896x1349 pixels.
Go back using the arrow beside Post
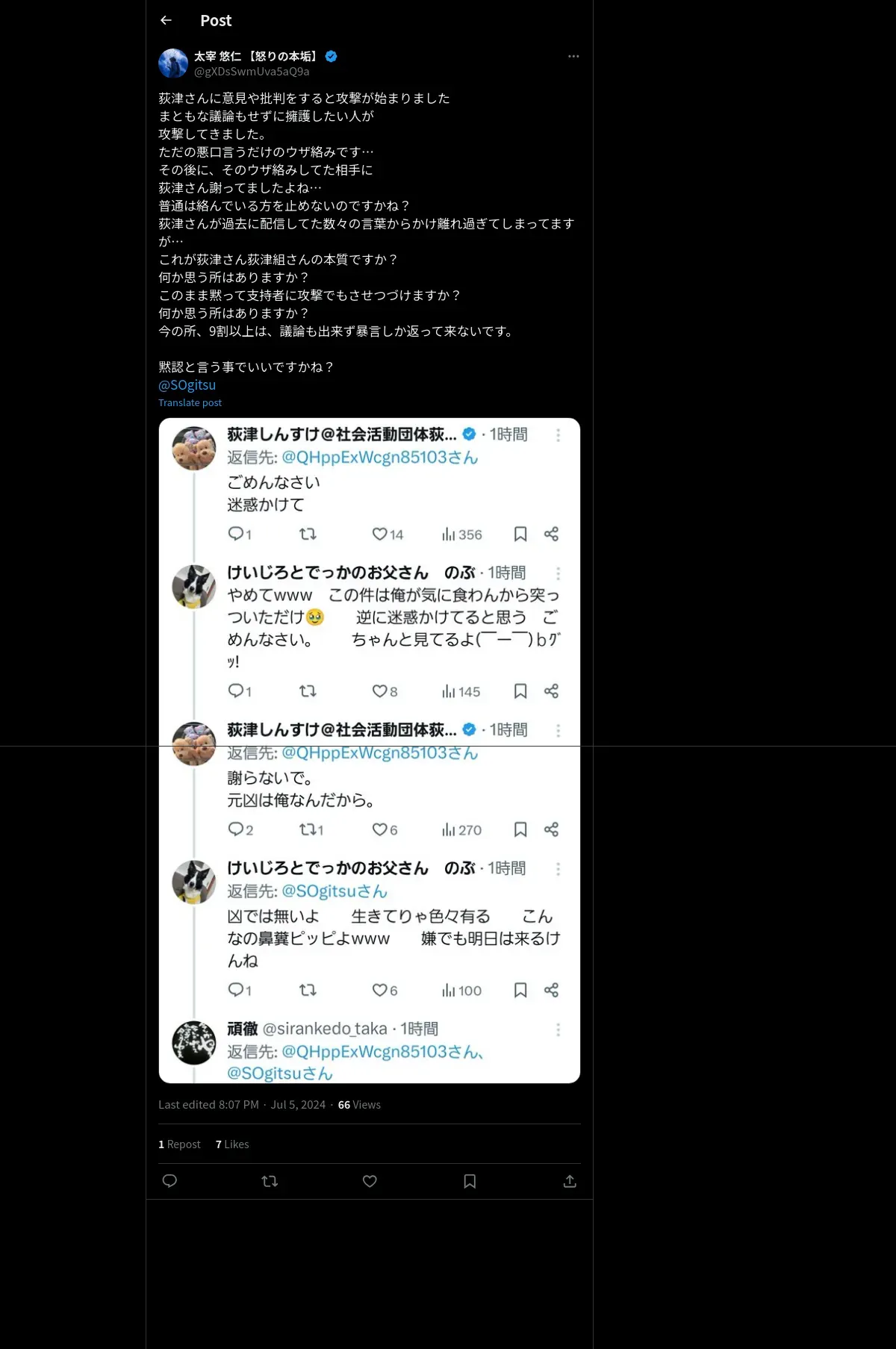166,20
